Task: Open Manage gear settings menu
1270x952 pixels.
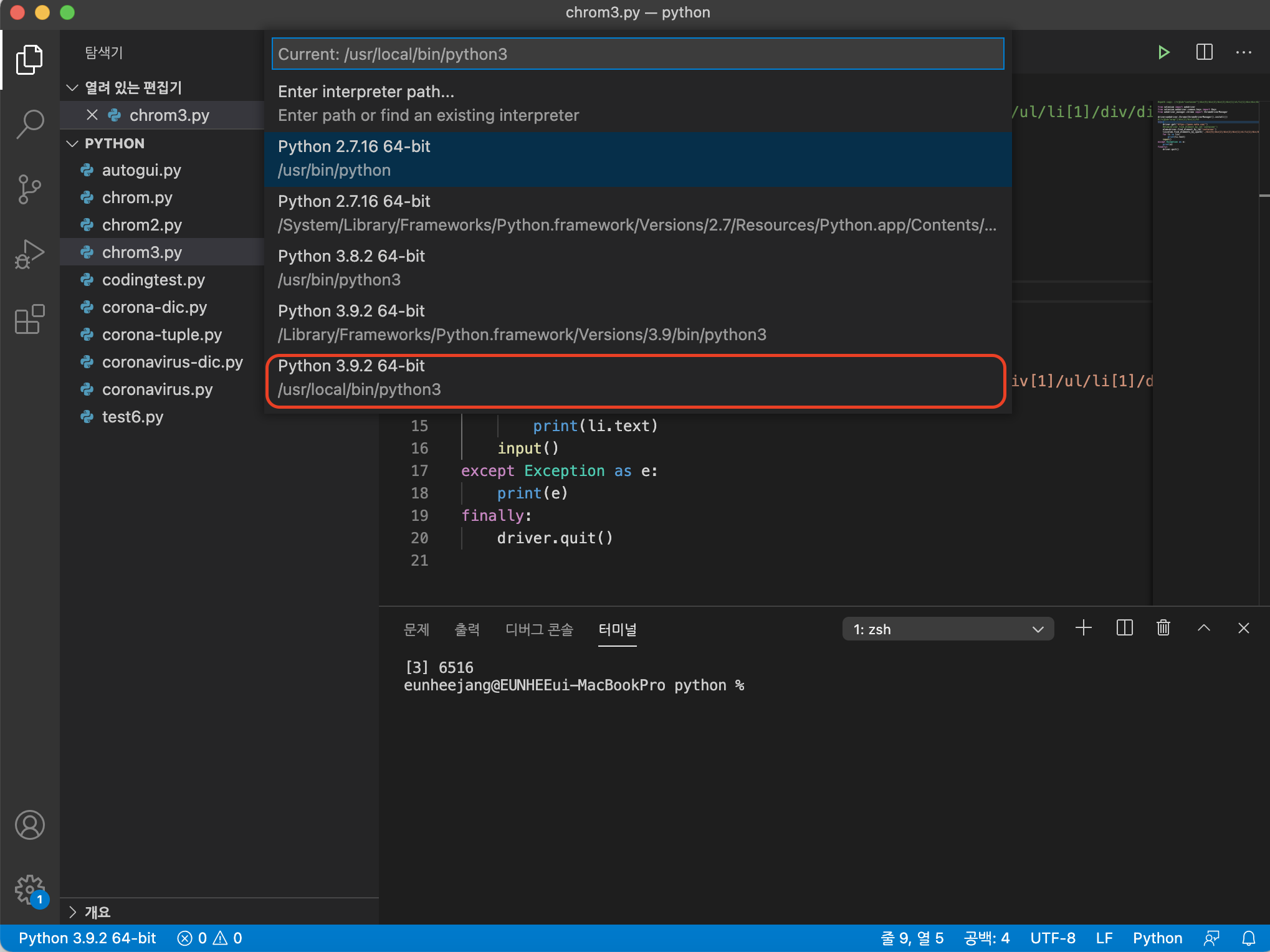Action: tap(29, 889)
